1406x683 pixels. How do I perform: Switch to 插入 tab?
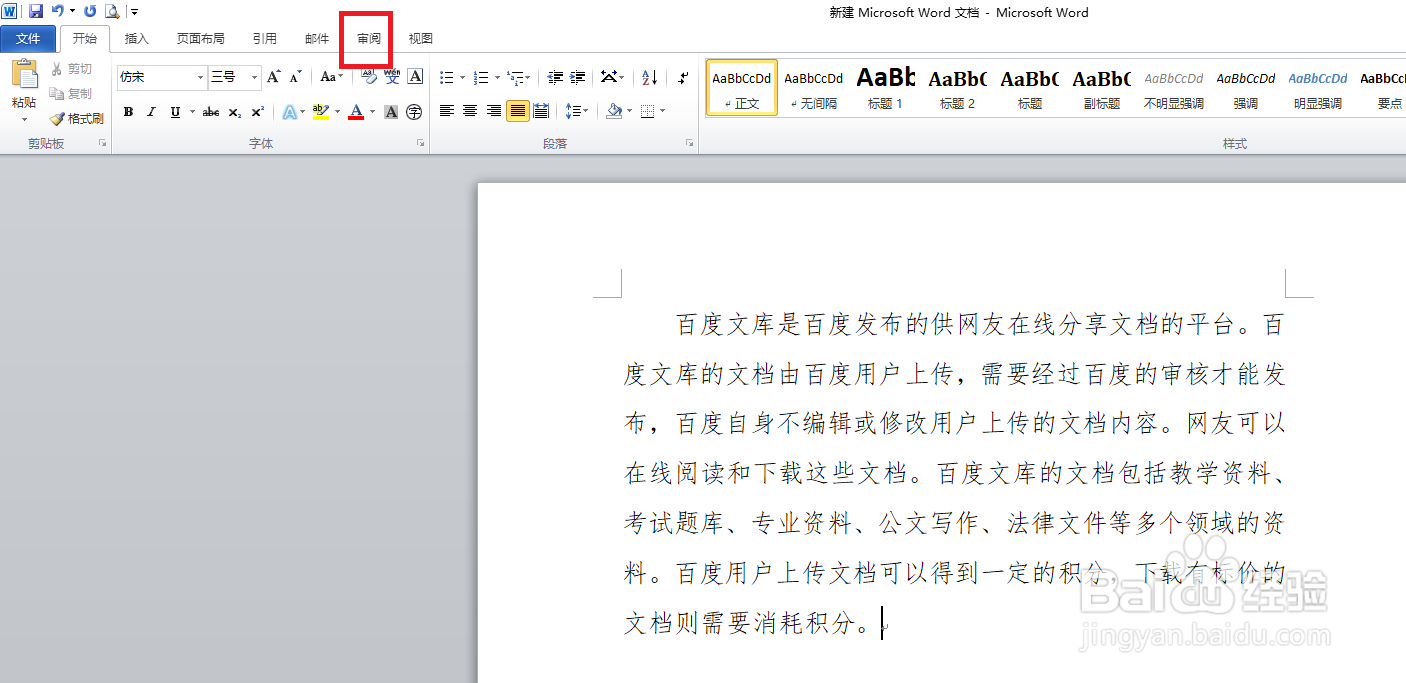coord(137,38)
